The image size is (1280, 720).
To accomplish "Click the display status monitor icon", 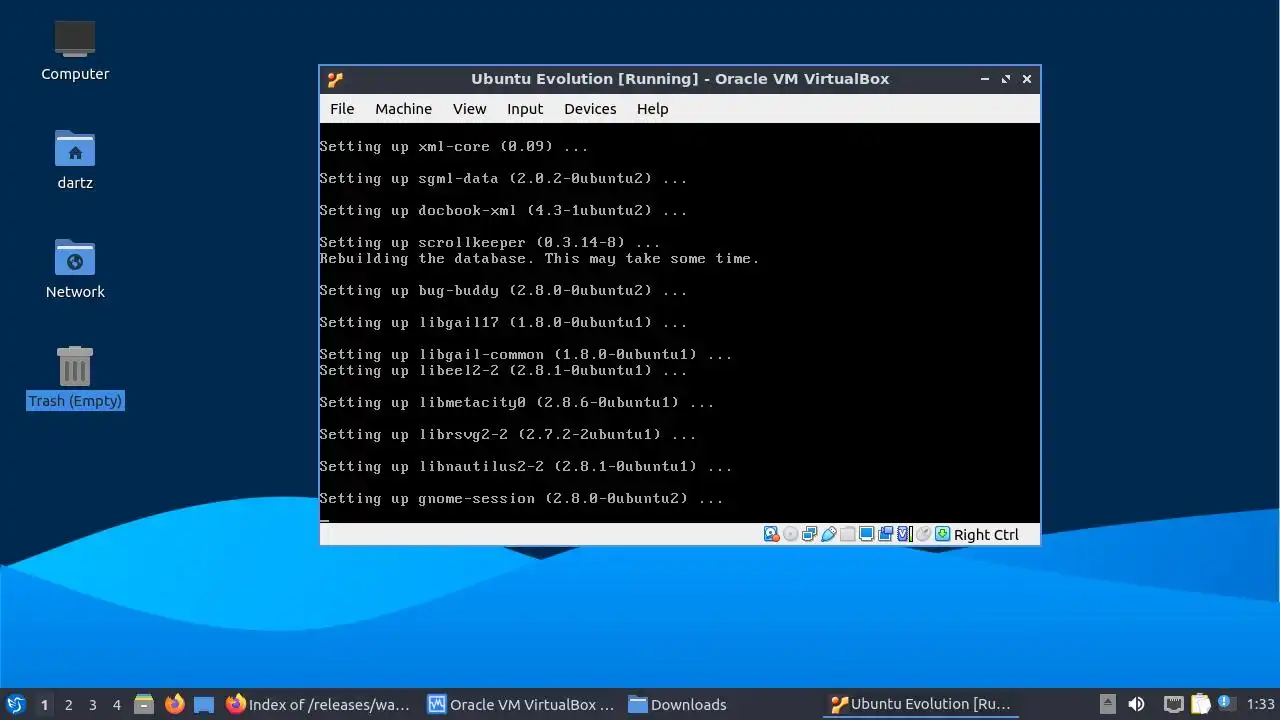I will pyautogui.click(x=866, y=534).
